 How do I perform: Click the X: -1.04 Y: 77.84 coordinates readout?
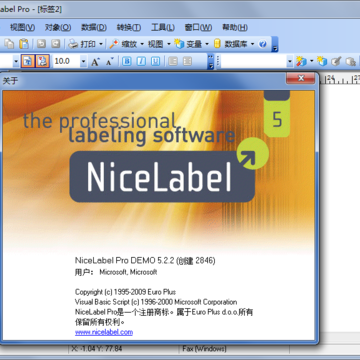tap(96, 349)
